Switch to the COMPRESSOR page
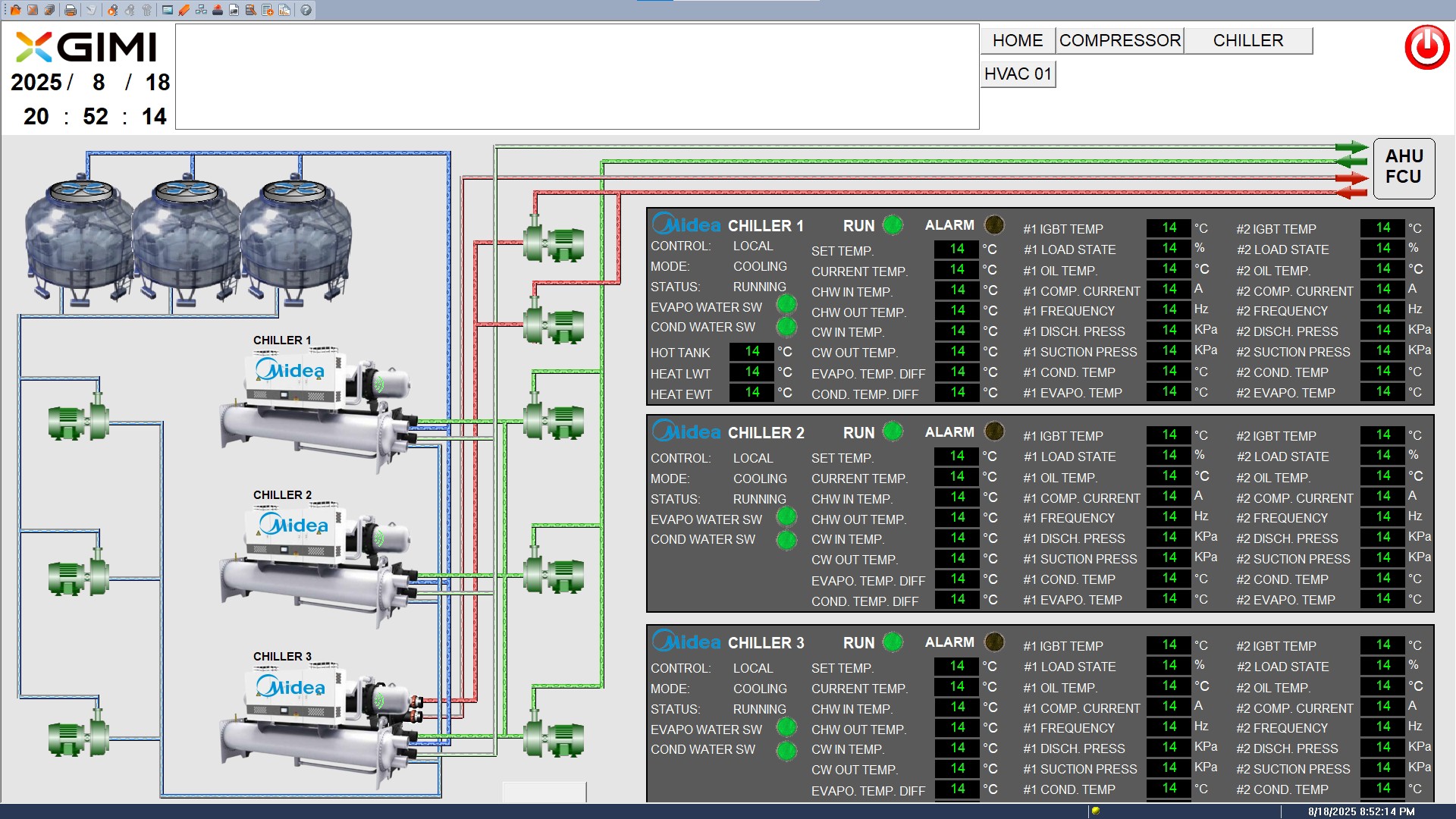Image resolution: width=1456 pixels, height=819 pixels. point(1119,41)
